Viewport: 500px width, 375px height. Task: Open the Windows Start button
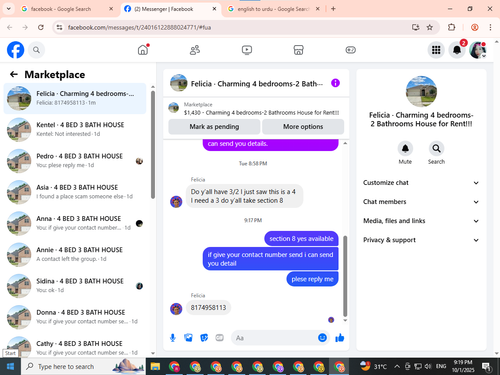pyautogui.click(x=10, y=367)
